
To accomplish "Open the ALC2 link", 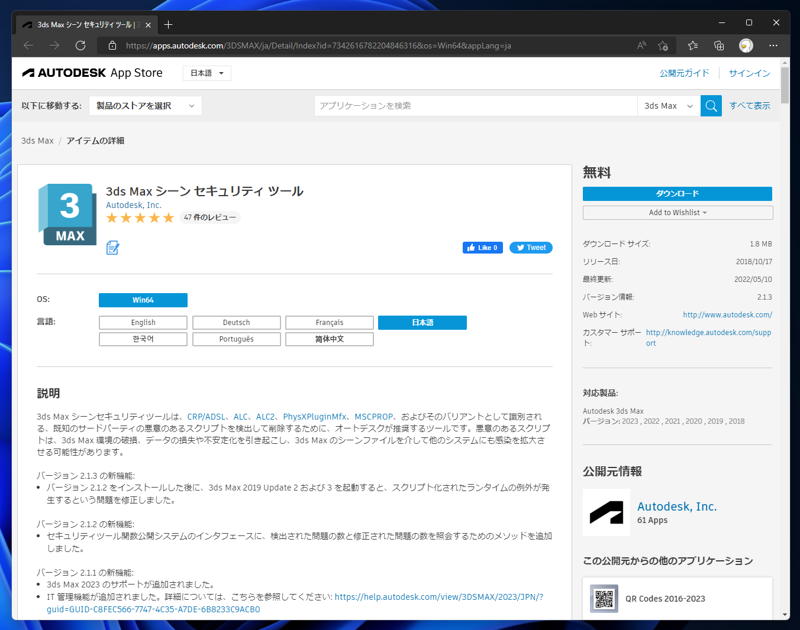I will [x=265, y=417].
